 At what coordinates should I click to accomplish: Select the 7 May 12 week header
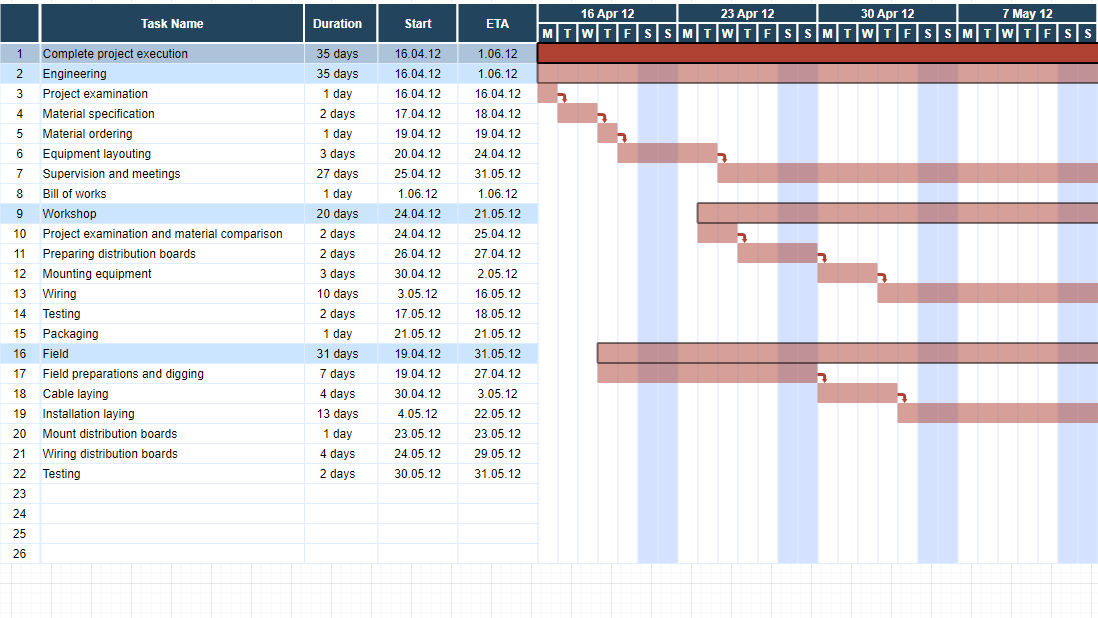tap(1027, 13)
